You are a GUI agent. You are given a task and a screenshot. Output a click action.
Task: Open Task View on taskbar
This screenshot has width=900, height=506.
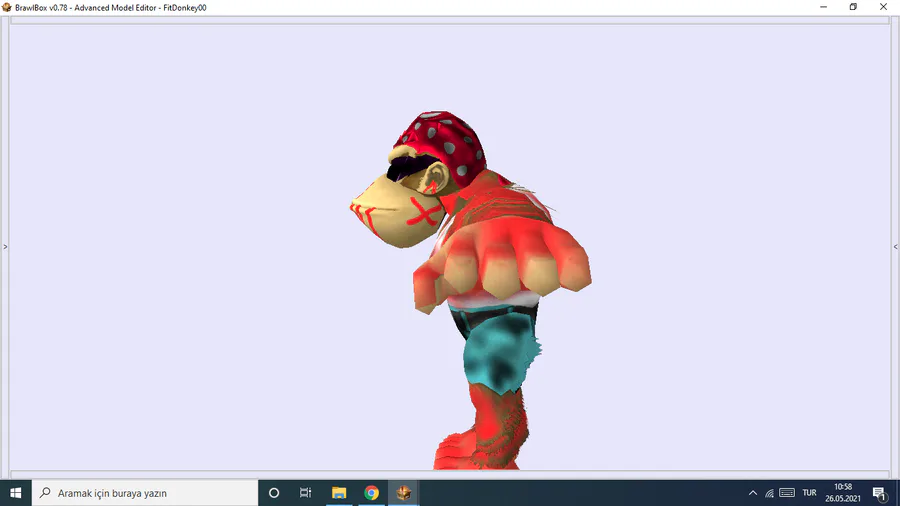[305, 493]
